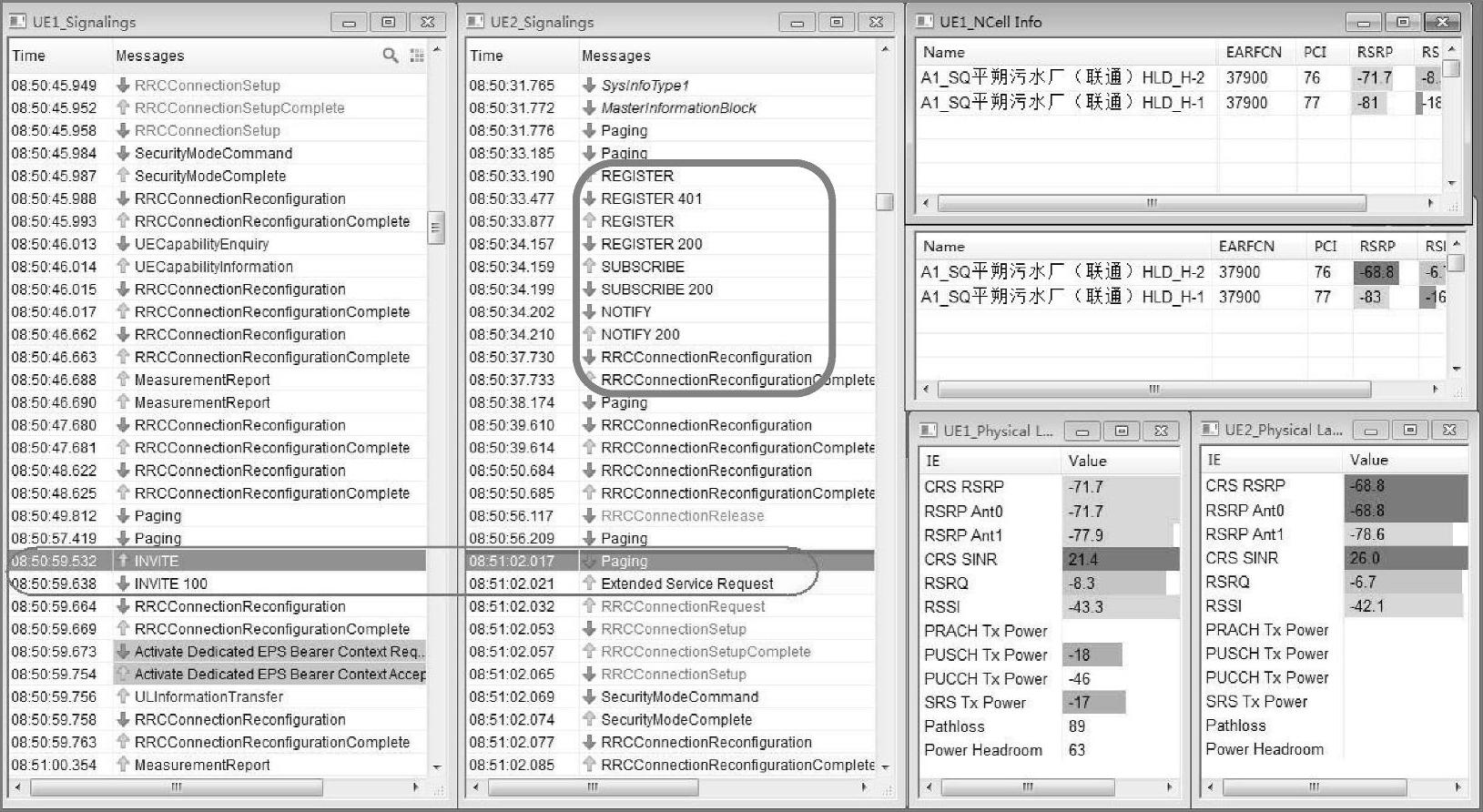Select the SysInfoType1 message in UE2_Signalings

point(671,86)
